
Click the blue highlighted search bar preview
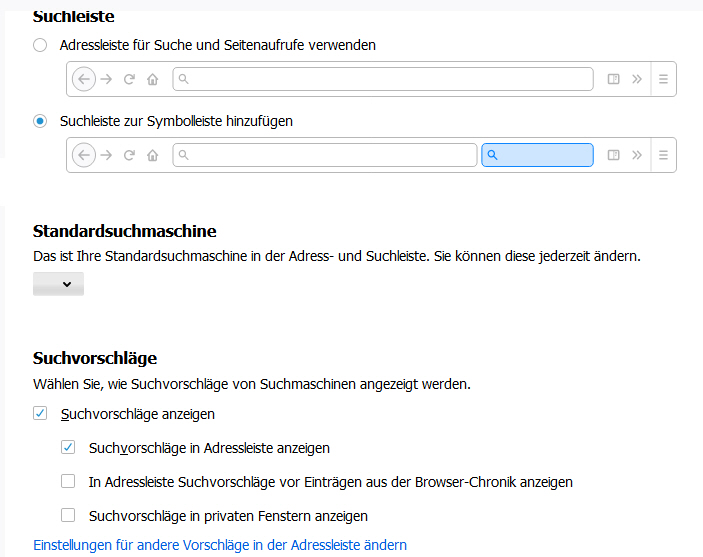537,155
